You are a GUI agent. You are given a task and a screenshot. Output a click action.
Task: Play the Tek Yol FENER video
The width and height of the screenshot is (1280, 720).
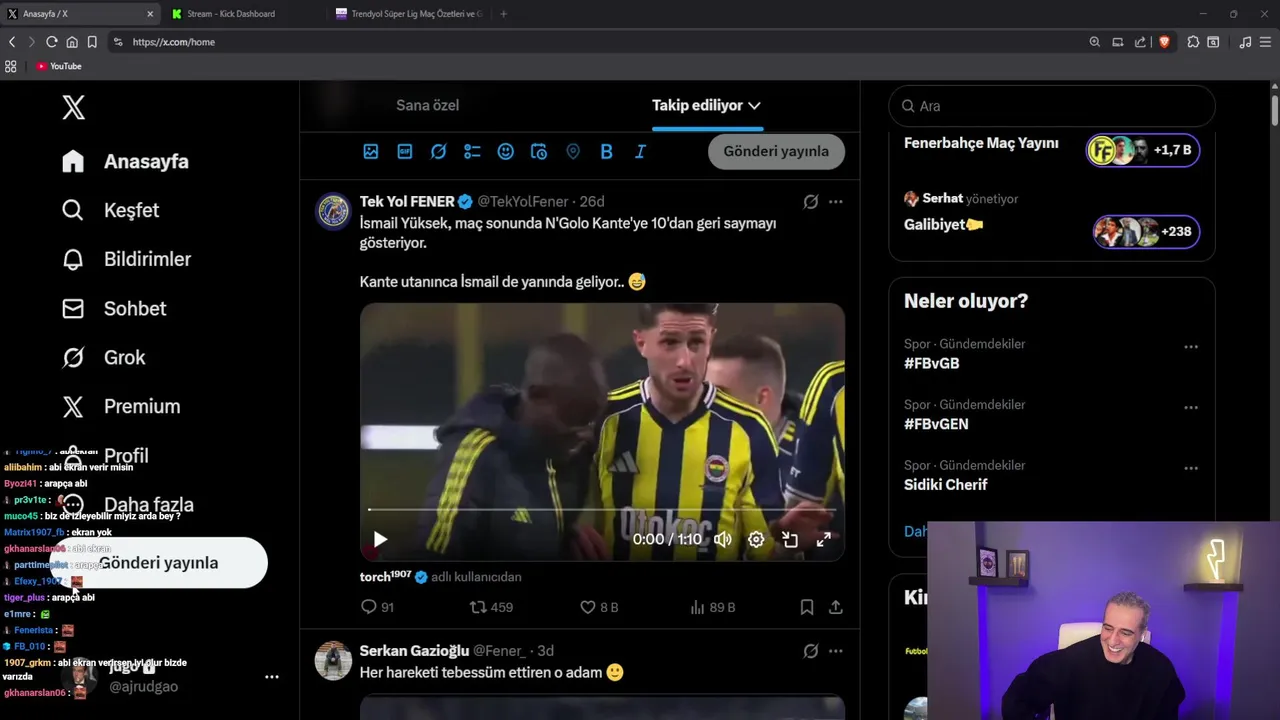[380, 540]
